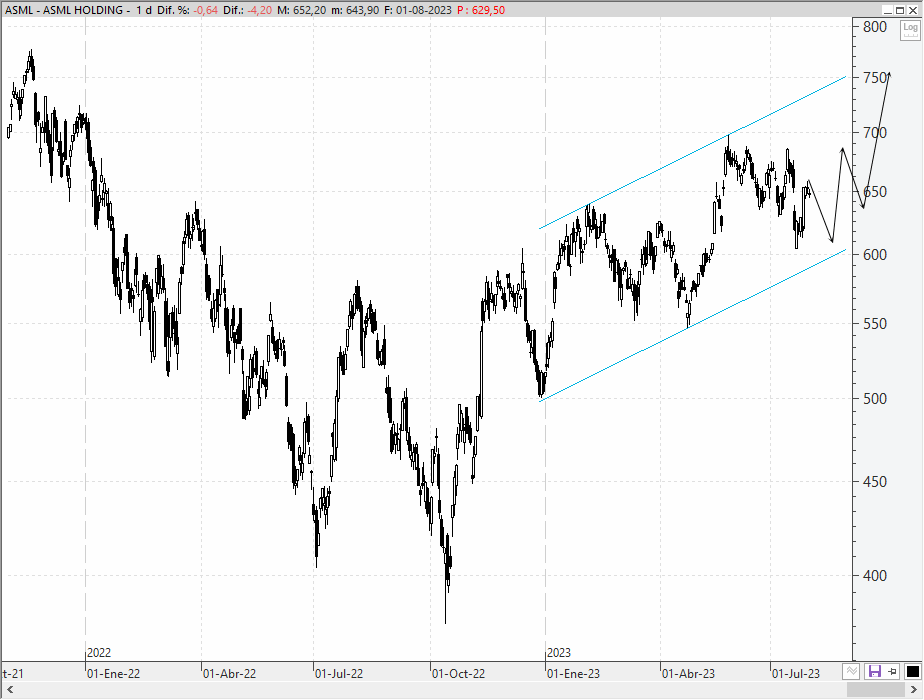The width and height of the screenshot is (924, 700).
Task: Click the 01-Ene-23 date label
Action: pyautogui.click(x=573, y=673)
